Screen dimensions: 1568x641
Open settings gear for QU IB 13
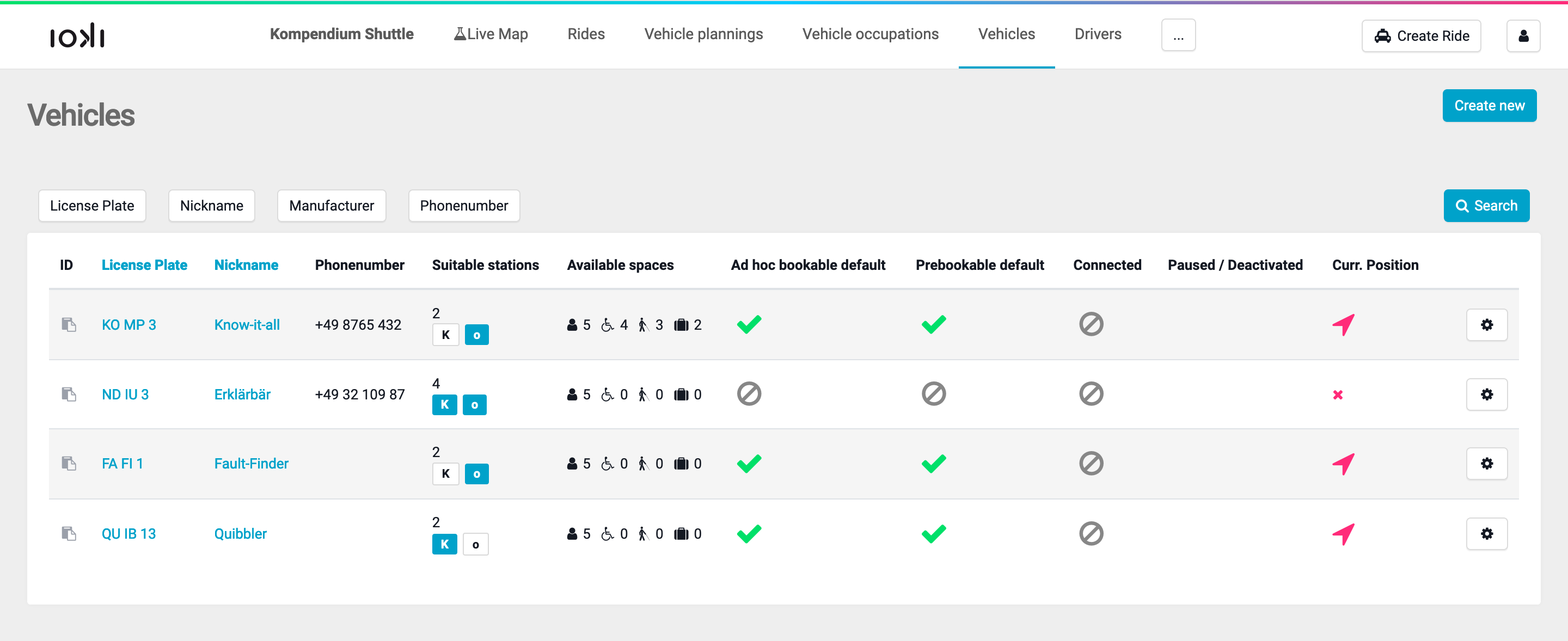(1486, 533)
